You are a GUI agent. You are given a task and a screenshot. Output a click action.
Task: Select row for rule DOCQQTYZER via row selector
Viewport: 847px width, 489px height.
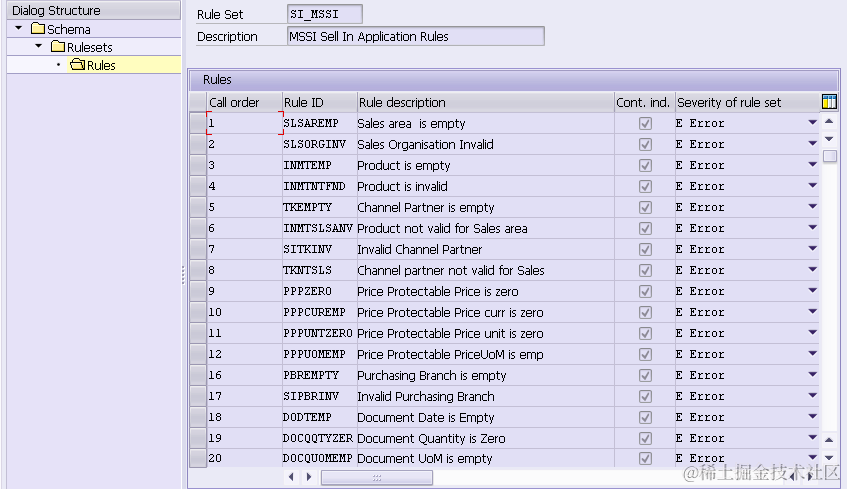(x=198, y=438)
